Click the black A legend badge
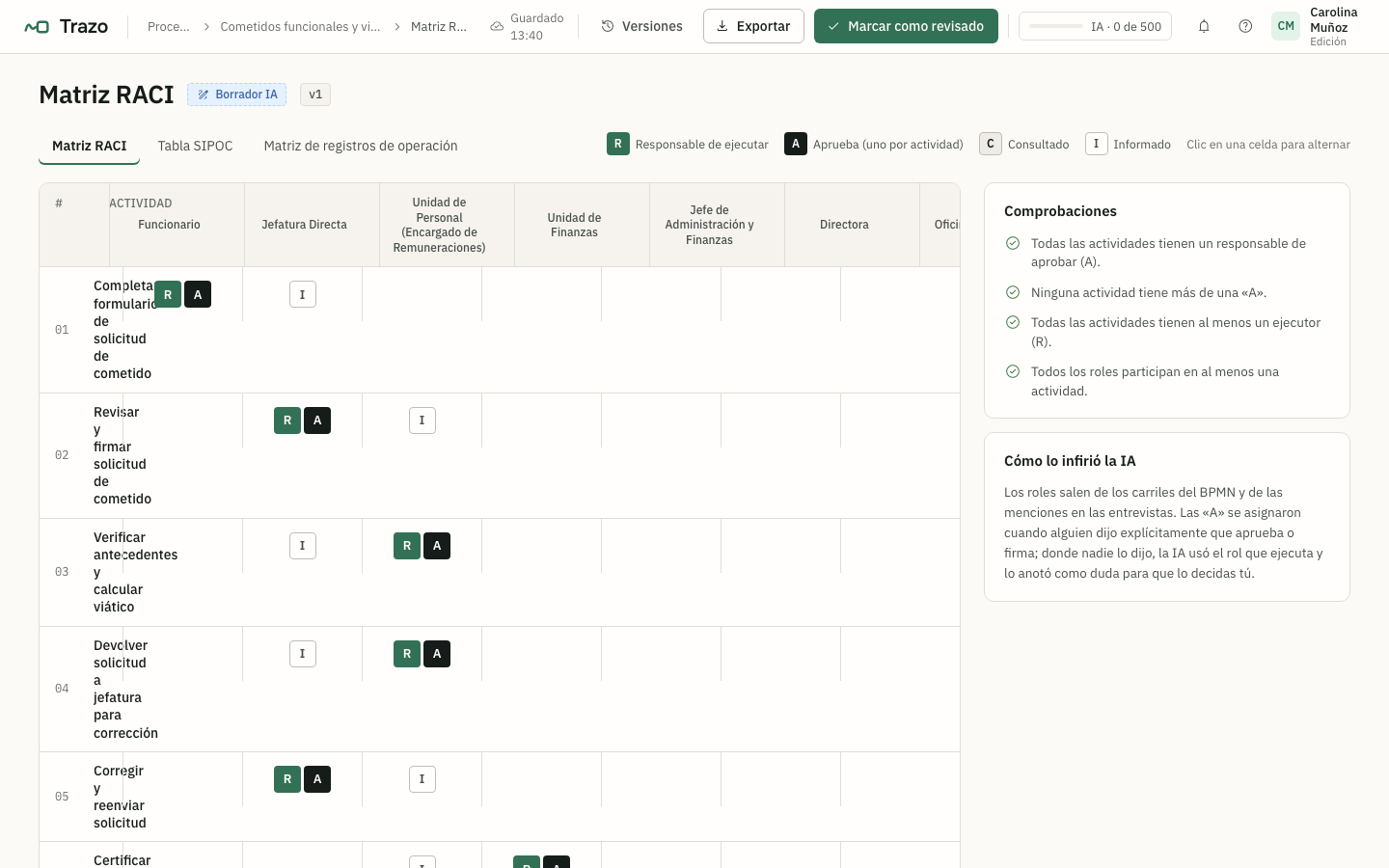 coord(796,144)
